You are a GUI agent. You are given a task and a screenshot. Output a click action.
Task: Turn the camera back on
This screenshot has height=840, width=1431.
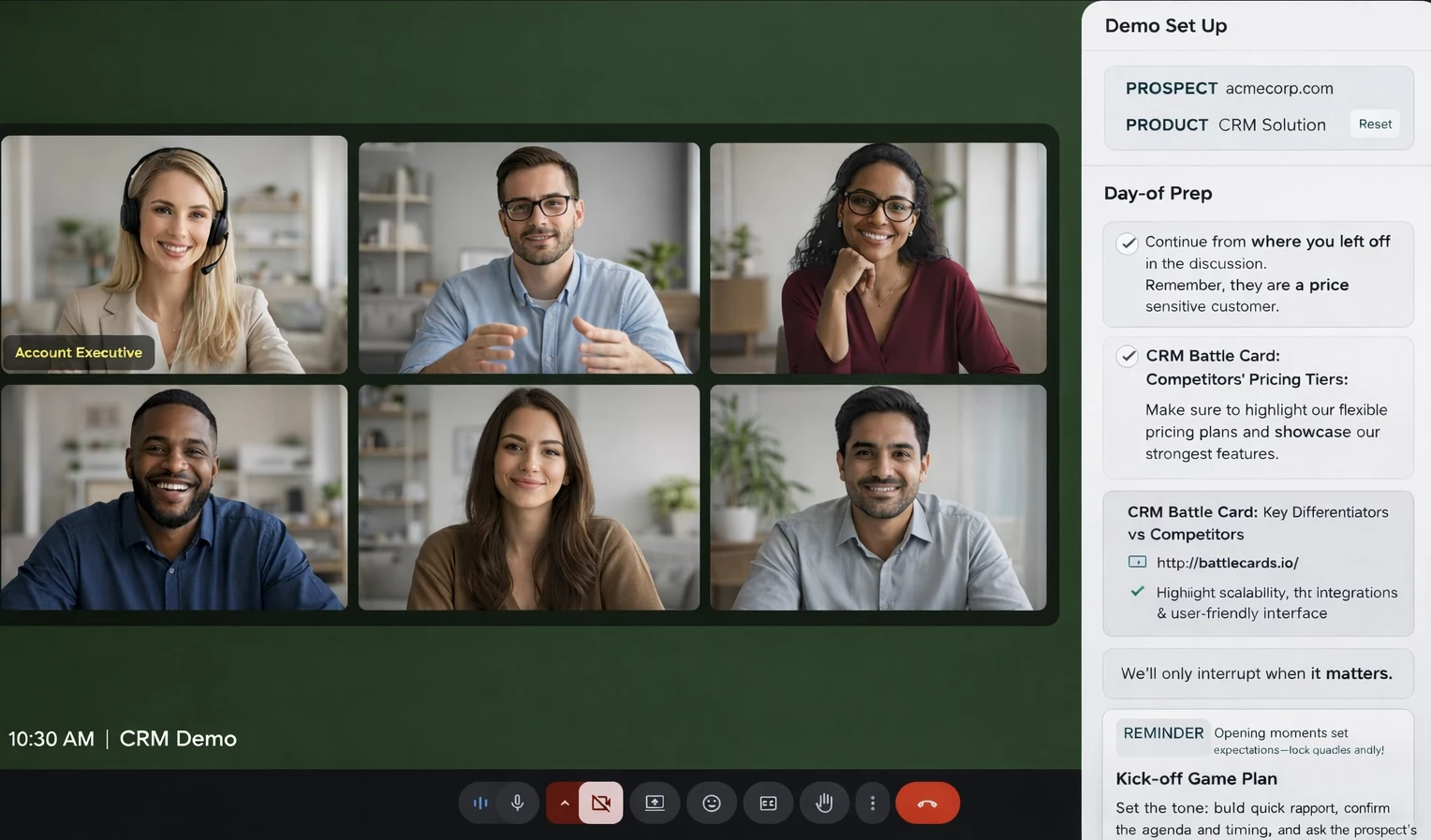(600, 803)
